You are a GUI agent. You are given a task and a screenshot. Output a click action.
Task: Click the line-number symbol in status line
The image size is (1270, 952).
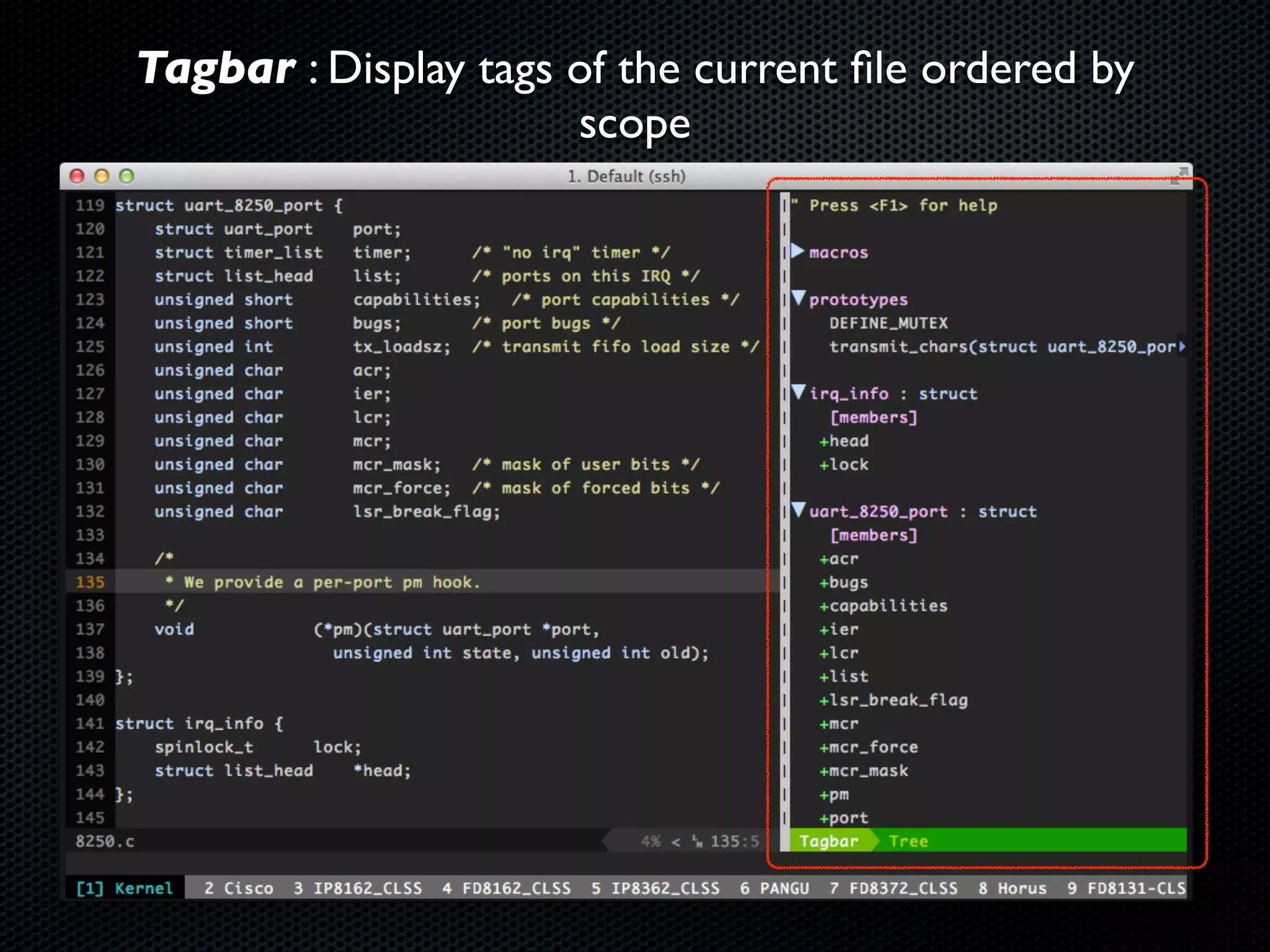click(x=698, y=841)
